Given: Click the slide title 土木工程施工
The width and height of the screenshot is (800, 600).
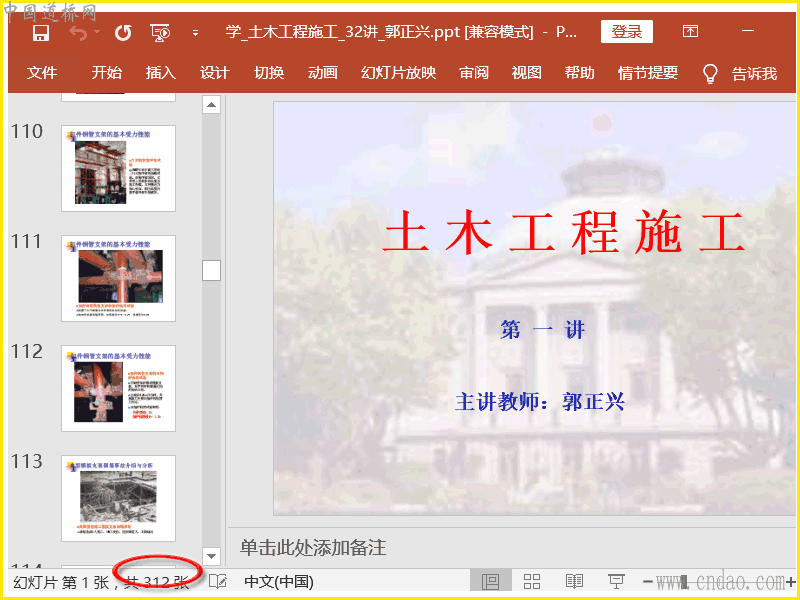Looking at the screenshot, I should click(564, 233).
